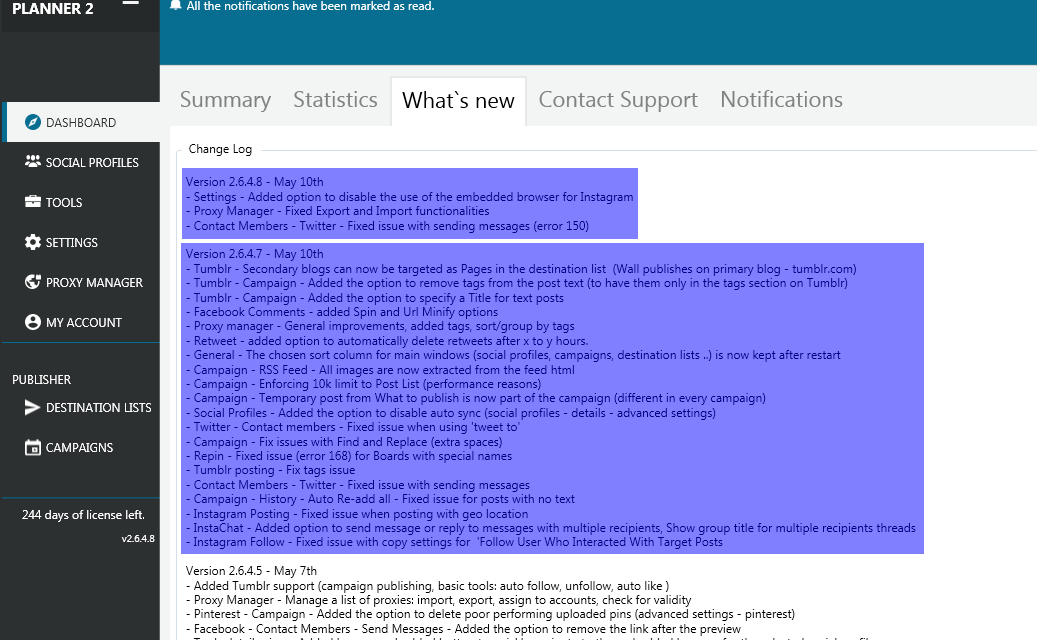This screenshot has height=640, width=1037.
Task: Select the highlighted Version 2.6.4.7 entry
Action: (550, 395)
